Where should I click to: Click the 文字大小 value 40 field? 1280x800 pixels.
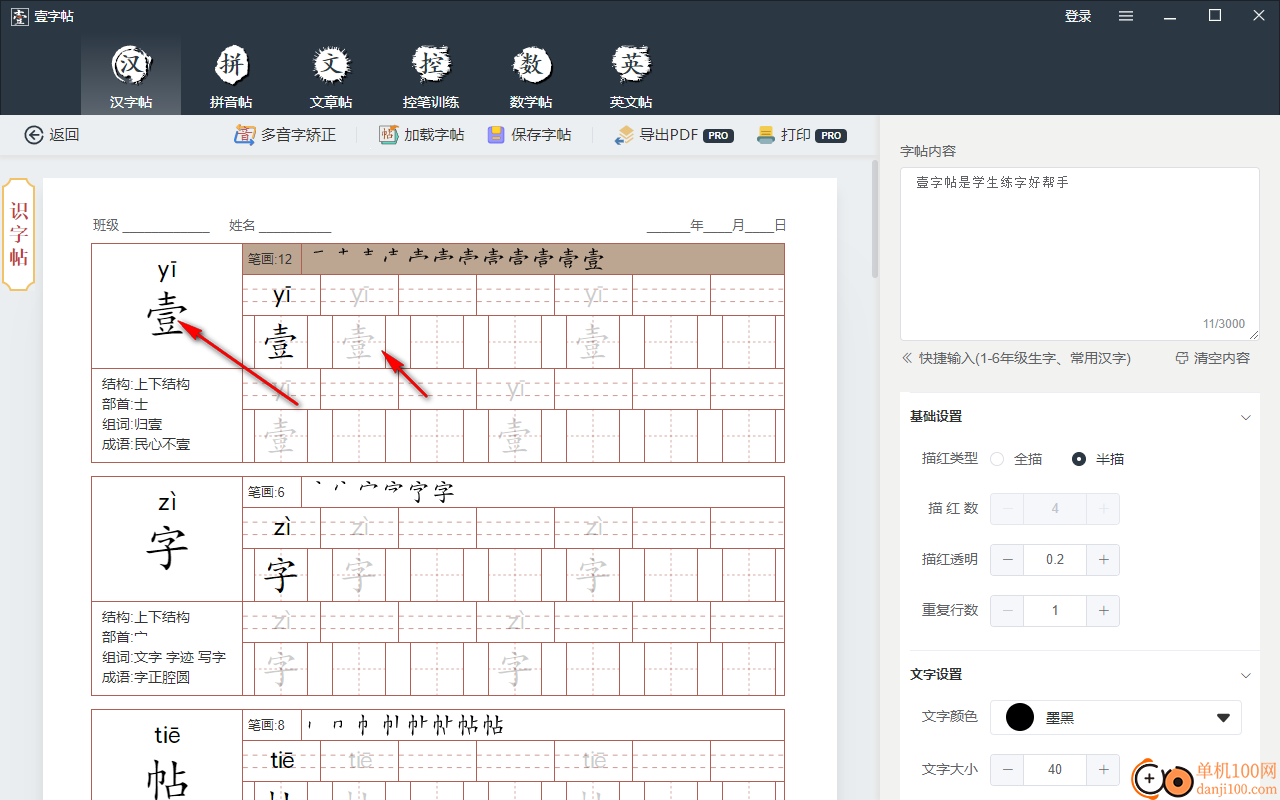[x=1055, y=769]
